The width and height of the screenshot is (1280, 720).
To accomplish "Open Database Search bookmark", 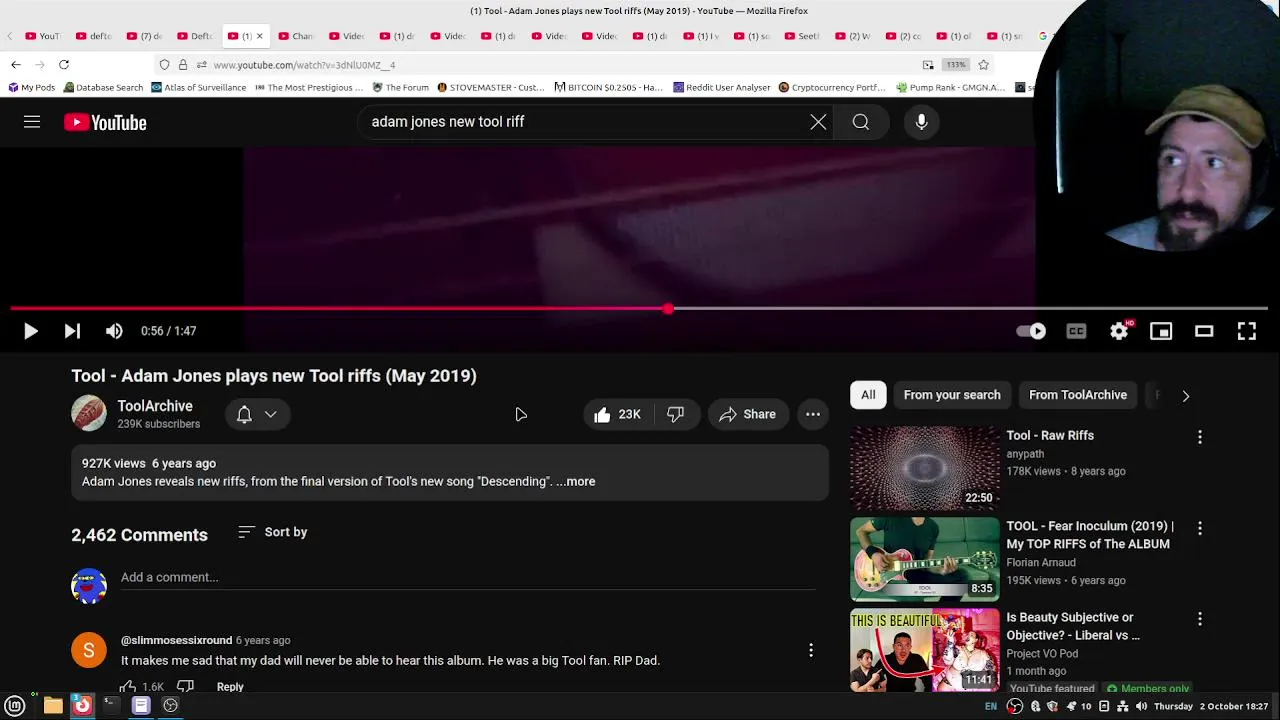I will (103, 87).
